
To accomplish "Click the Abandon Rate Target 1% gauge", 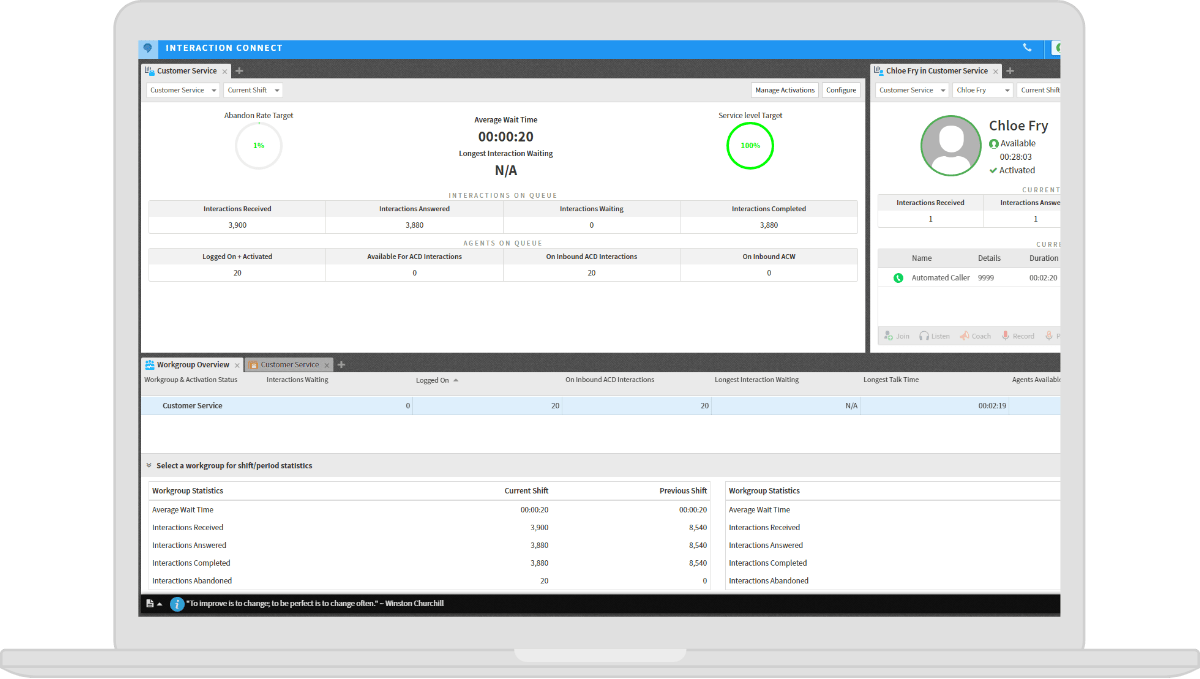I will pyautogui.click(x=258, y=146).
